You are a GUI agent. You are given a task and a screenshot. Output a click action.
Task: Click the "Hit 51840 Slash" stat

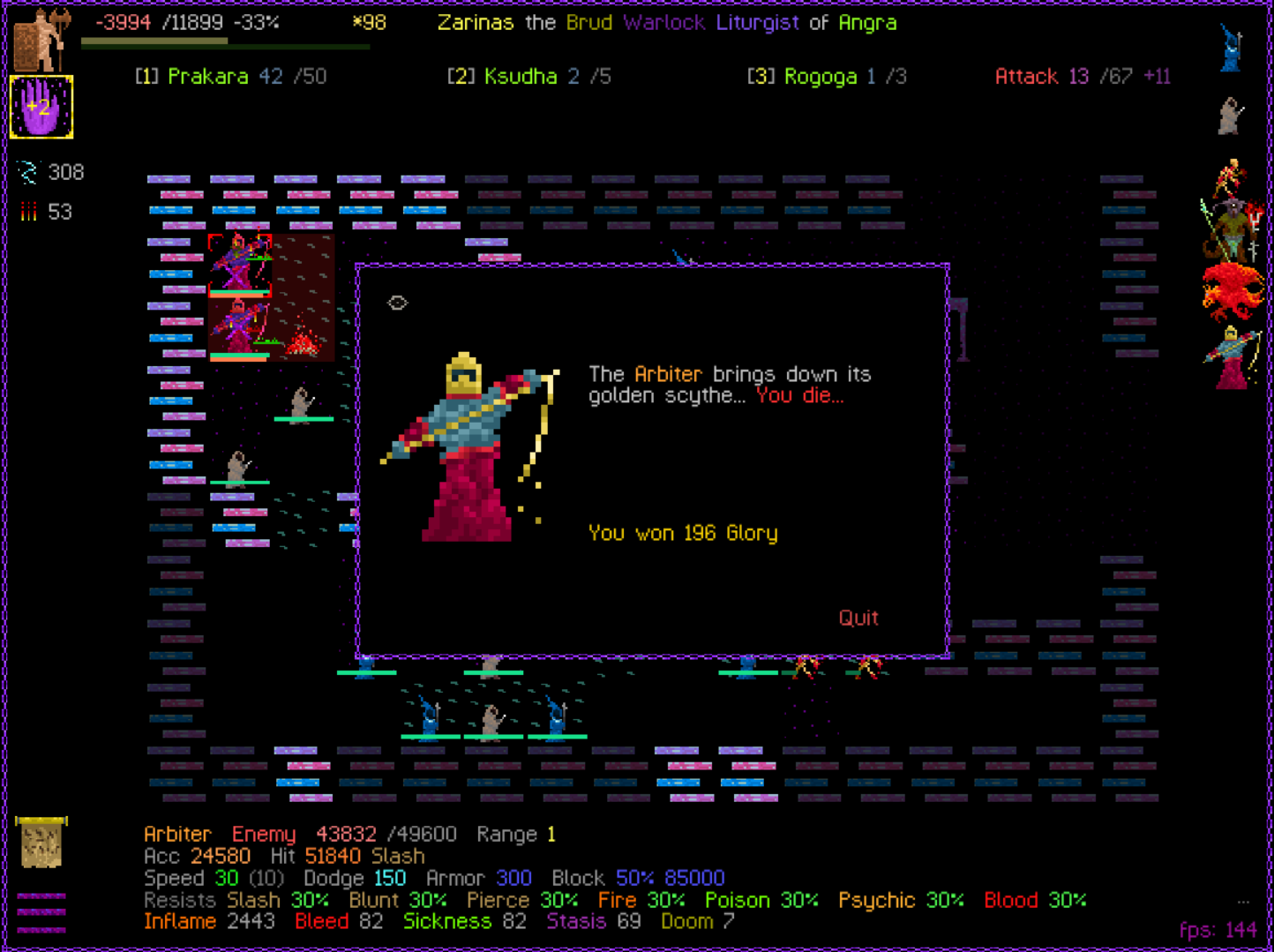tap(348, 856)
